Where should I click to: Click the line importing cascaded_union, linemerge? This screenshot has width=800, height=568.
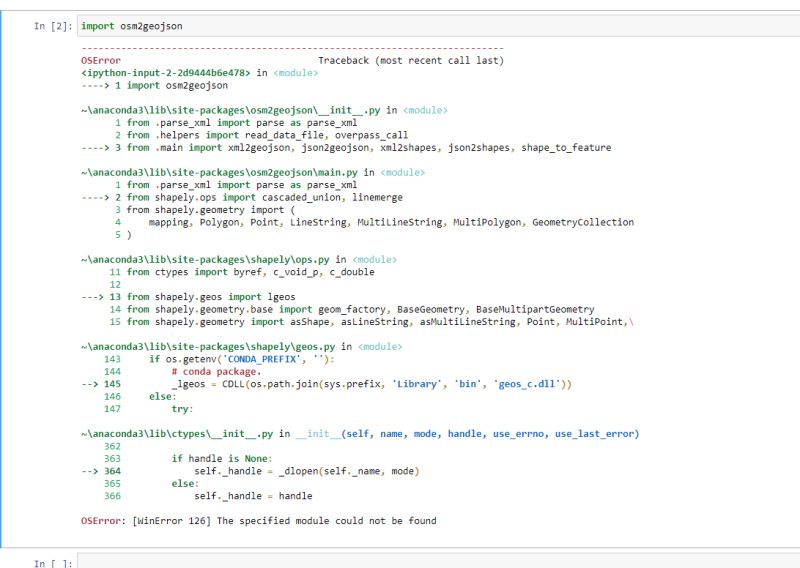coord(242,197)
